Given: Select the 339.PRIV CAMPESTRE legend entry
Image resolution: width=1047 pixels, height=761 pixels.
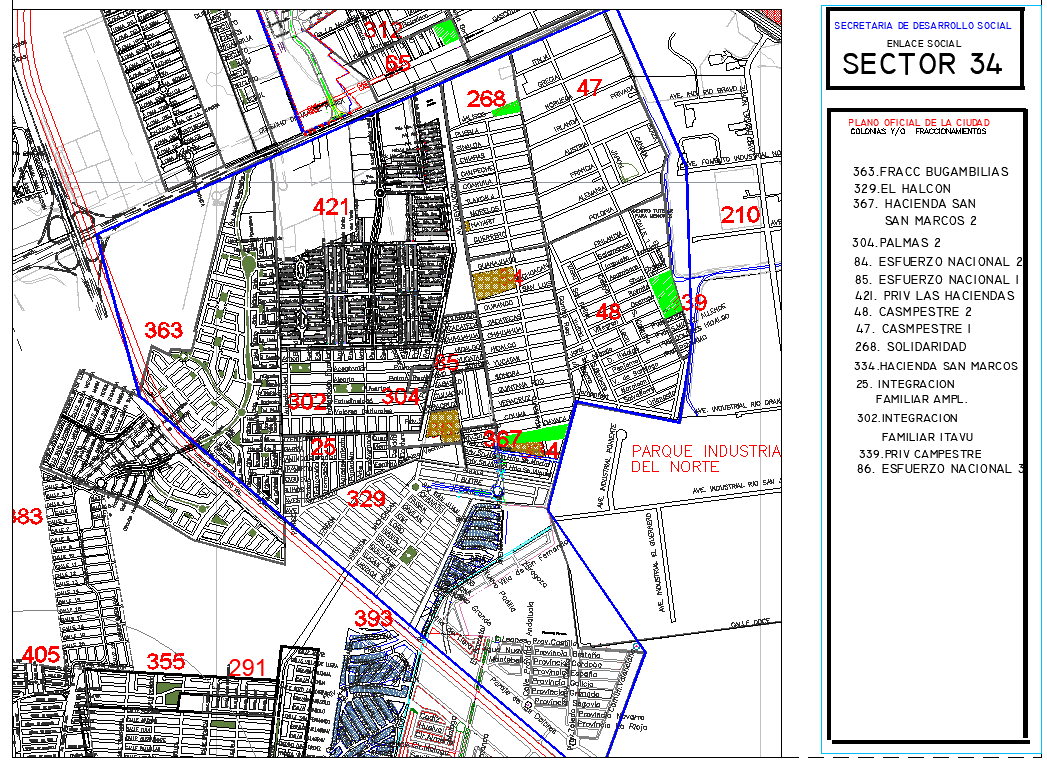Looking at the screenshot, I should 919,454.
